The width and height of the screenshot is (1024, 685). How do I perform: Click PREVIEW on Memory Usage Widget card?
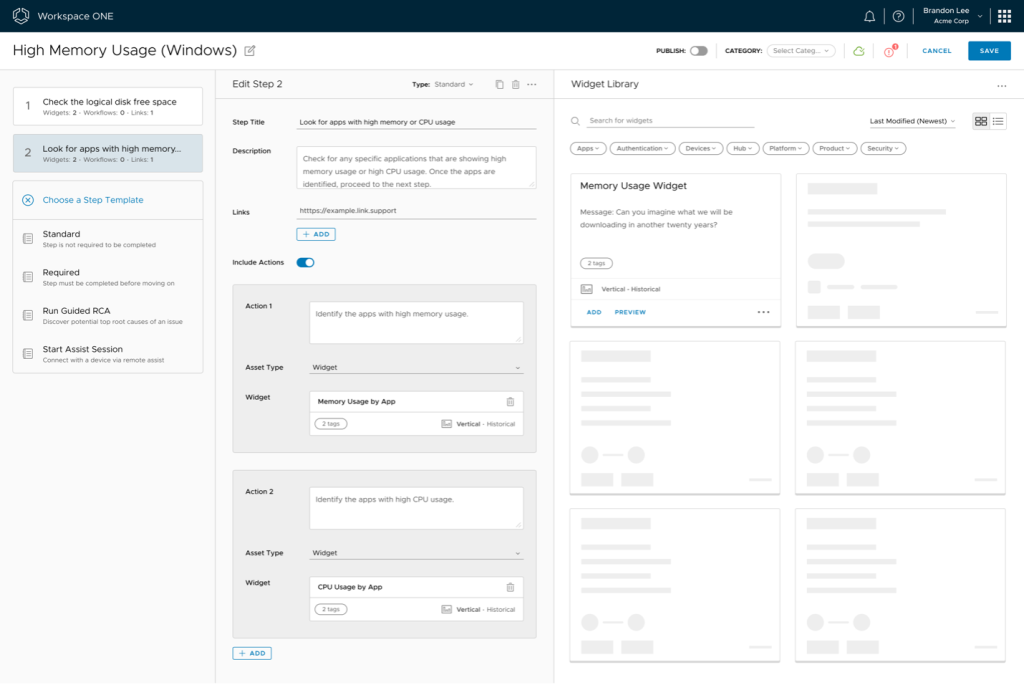(630, 312)
